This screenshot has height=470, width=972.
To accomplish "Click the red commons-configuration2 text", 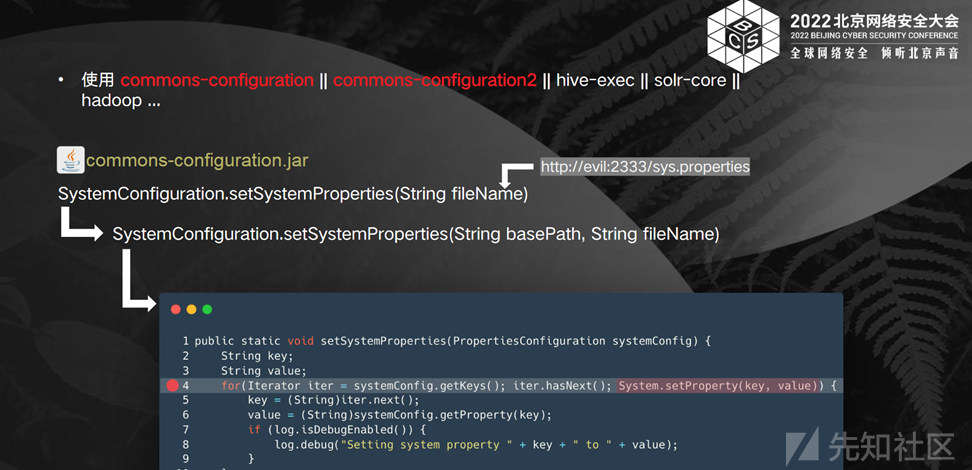I will (x=435, y=80).
